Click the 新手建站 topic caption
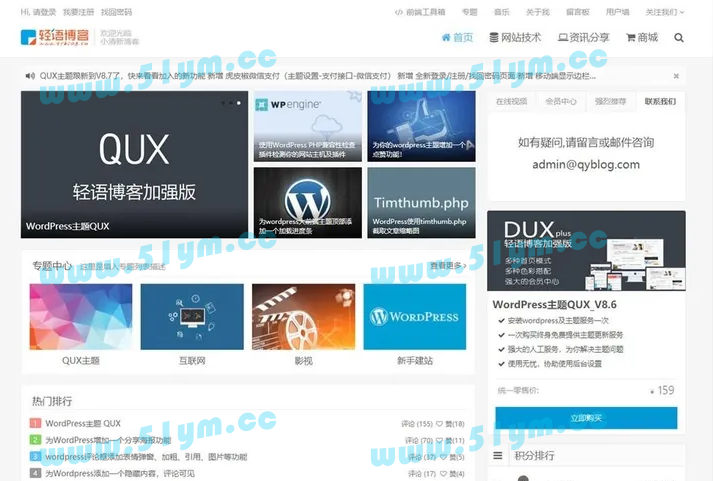 pyautogui.click(x=415, y=361)
